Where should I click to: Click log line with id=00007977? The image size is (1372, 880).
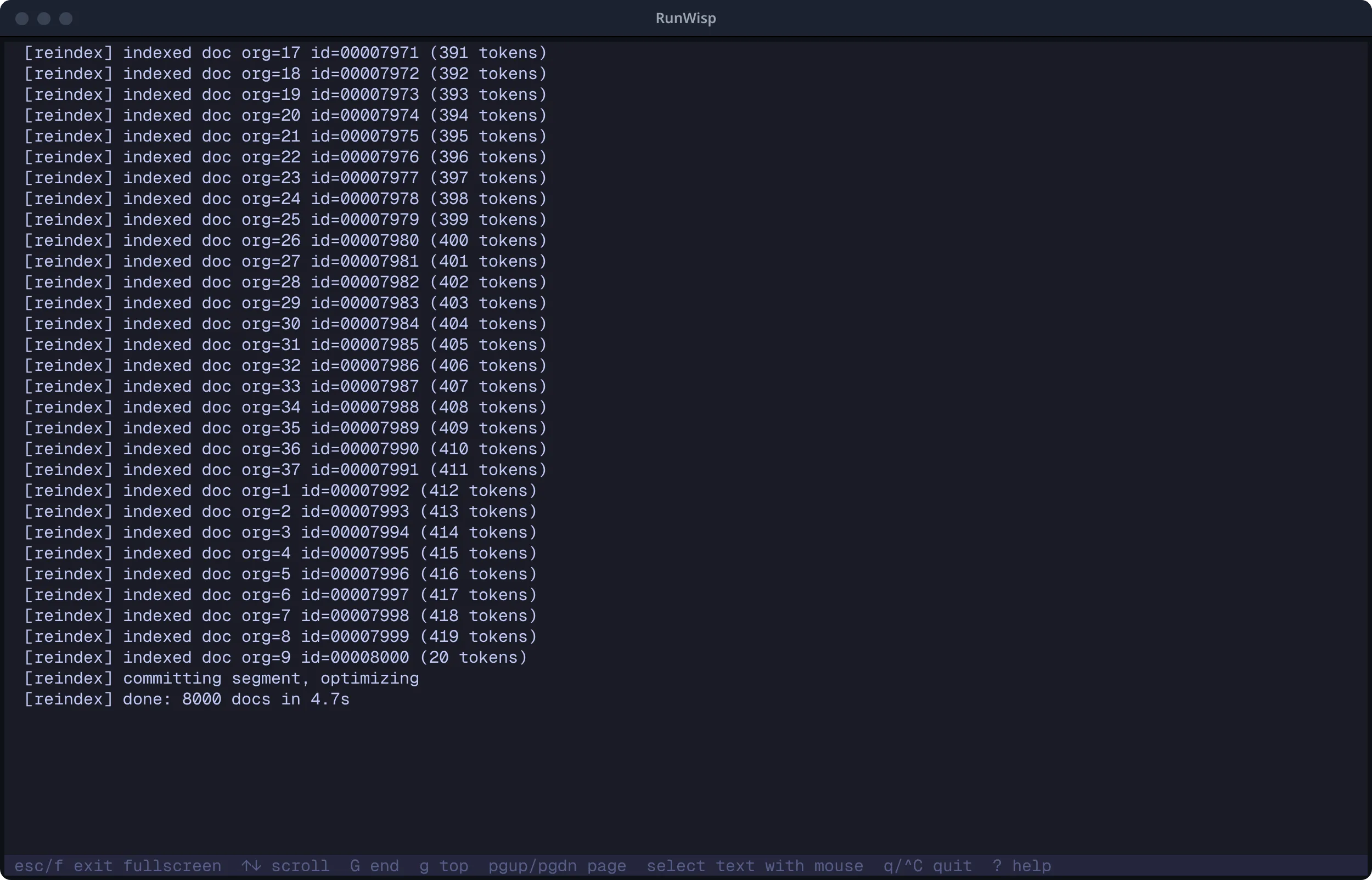(286, 178)
